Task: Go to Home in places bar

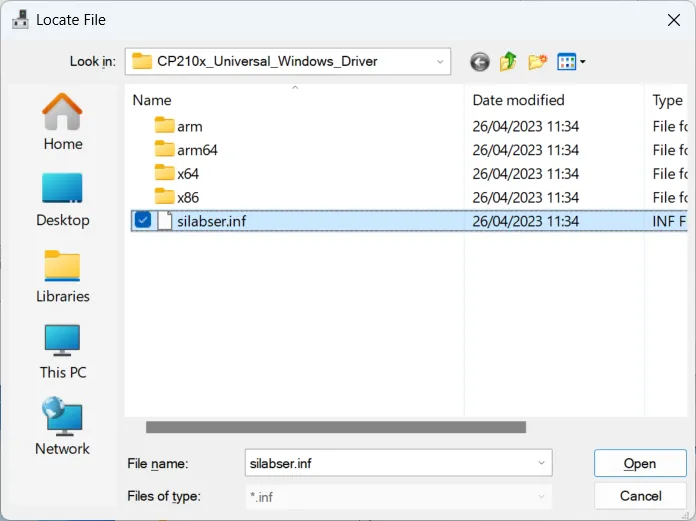Action: (62, 122)
